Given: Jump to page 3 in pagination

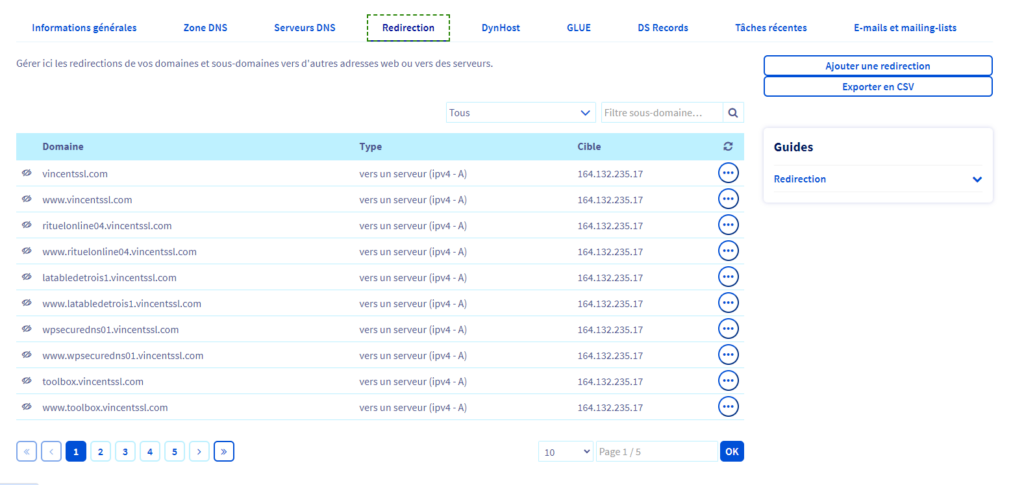Looking at the screenshot, I should click(125, 452).
